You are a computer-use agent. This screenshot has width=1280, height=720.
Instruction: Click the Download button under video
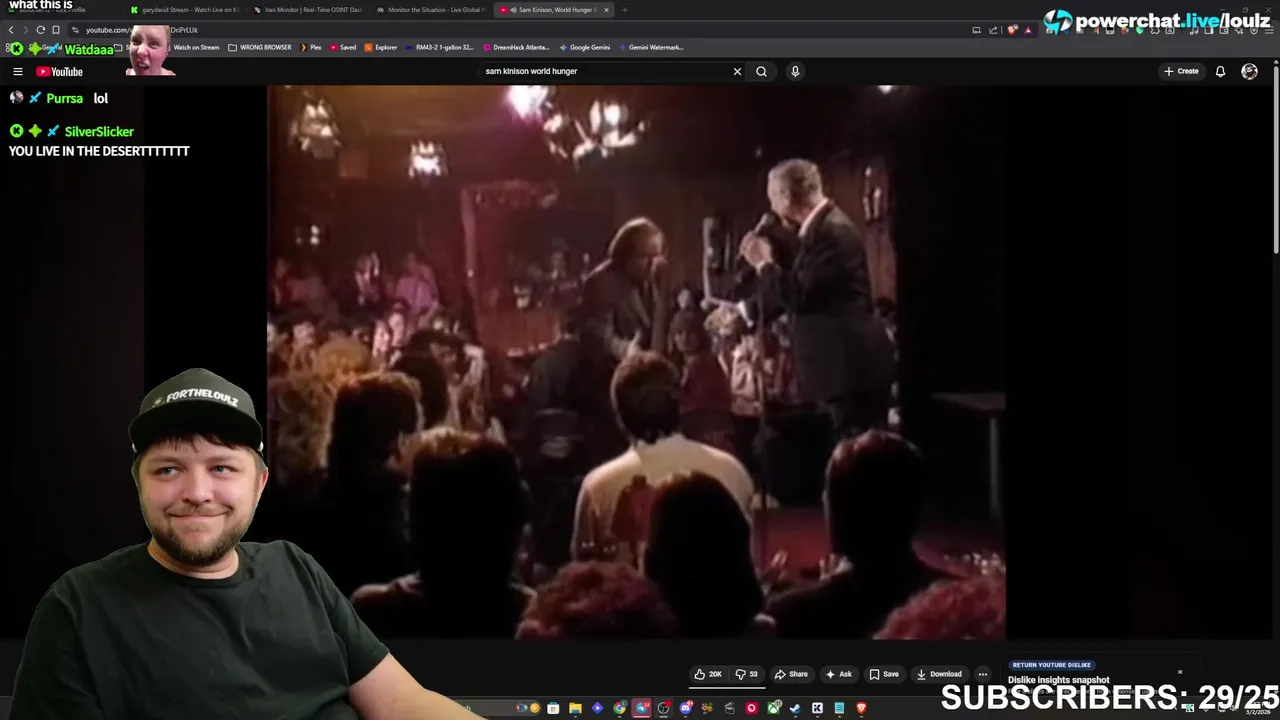(939, 674)
